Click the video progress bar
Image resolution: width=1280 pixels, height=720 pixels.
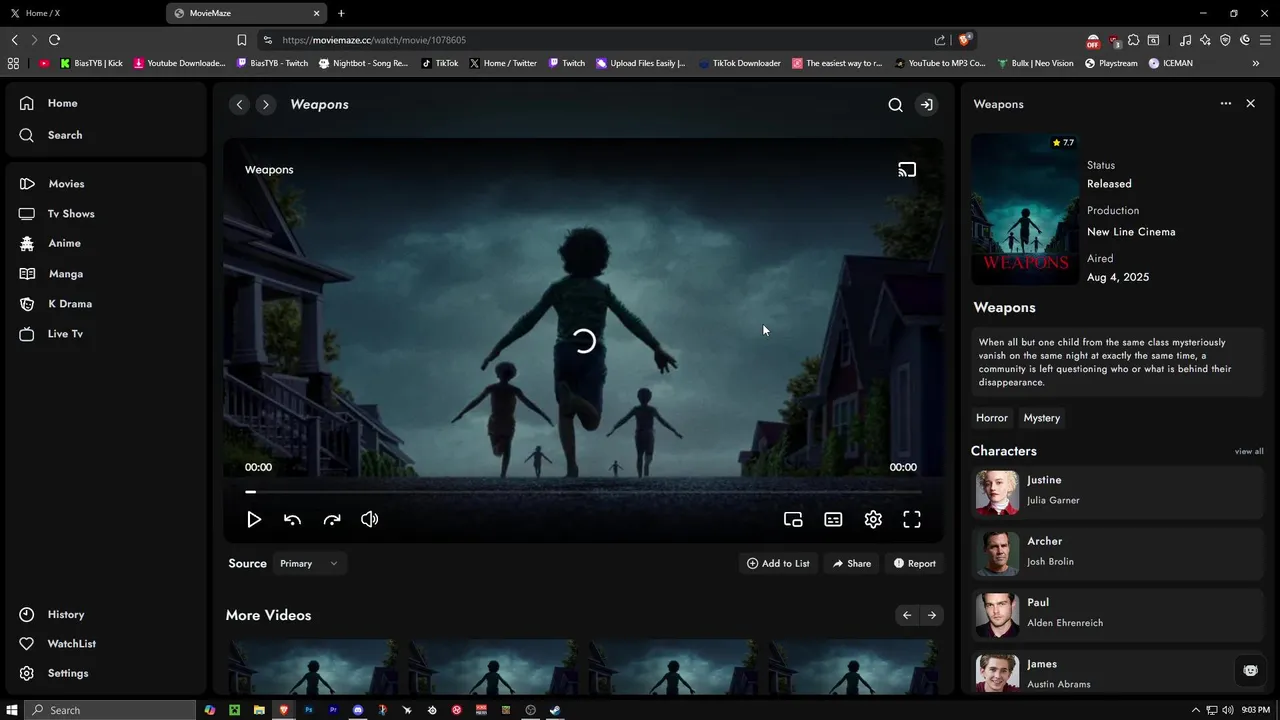pos(583,491)
